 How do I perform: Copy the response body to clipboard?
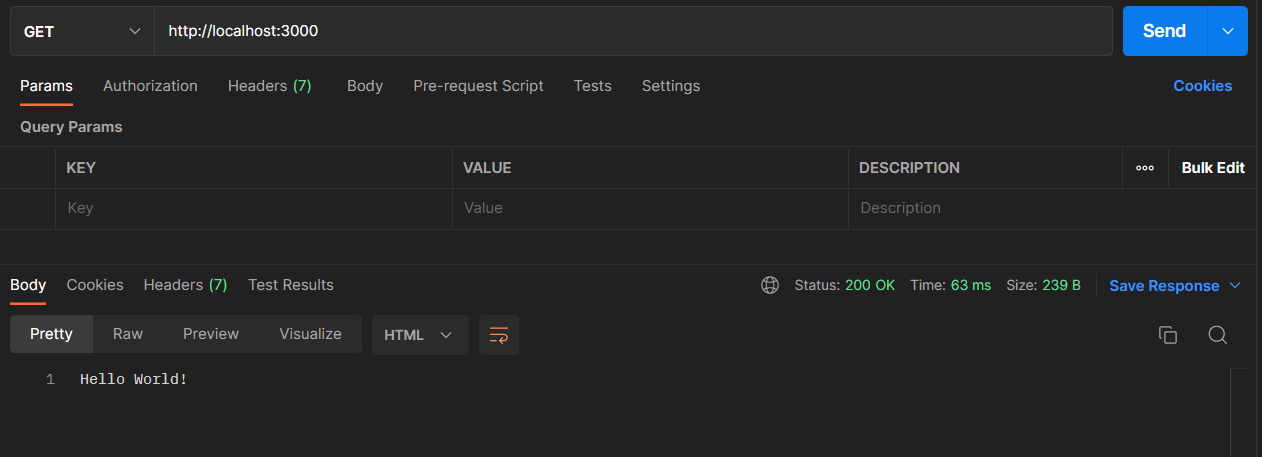(1167, 335)
